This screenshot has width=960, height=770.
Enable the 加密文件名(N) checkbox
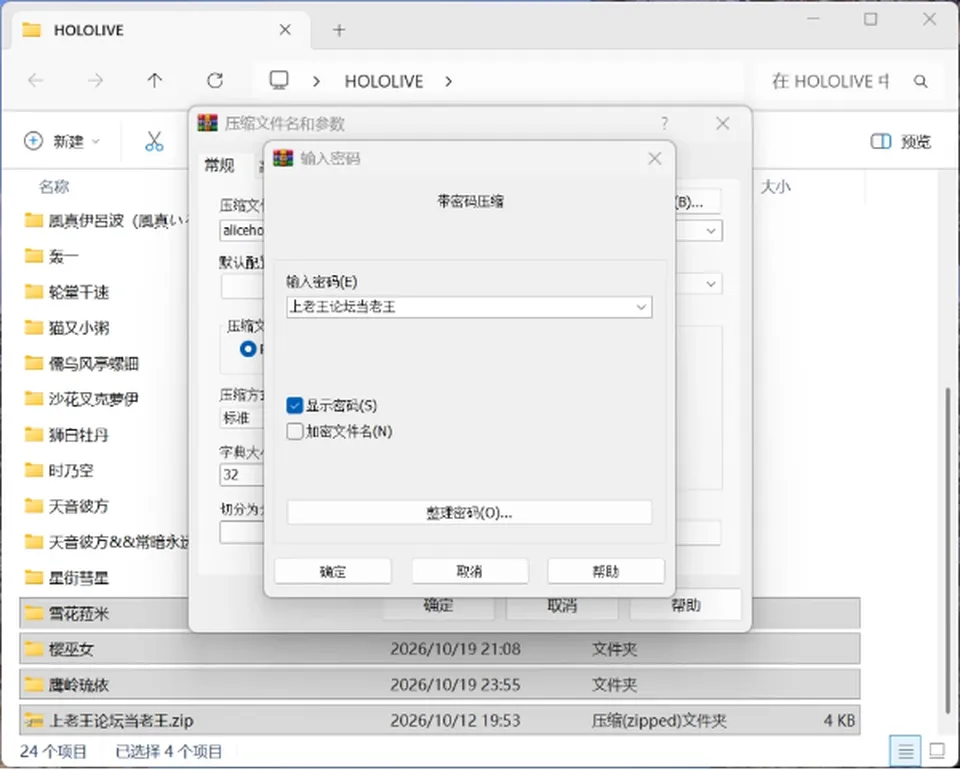pyautogui.click(x=294, y=432)
